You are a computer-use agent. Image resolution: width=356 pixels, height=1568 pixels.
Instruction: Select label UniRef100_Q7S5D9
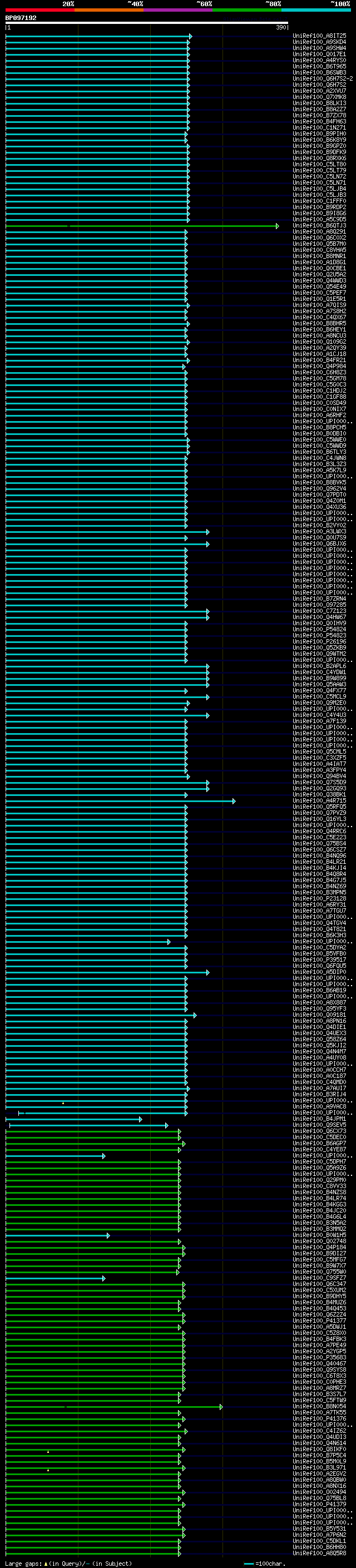point(319,782)
